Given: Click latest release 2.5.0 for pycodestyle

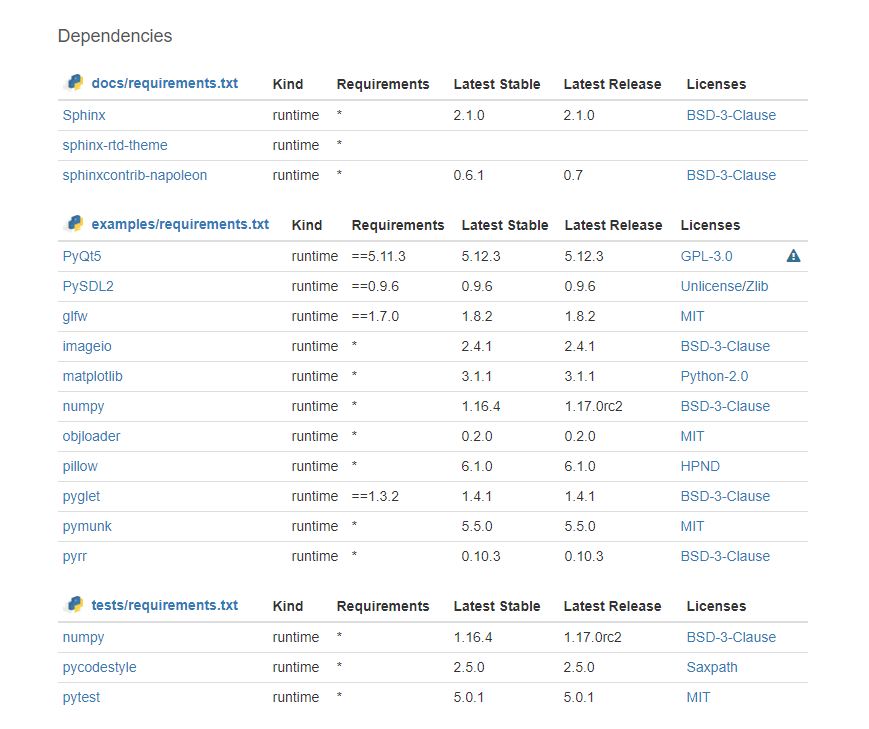Looking at the screenshot, I should [x=579, y=667].
